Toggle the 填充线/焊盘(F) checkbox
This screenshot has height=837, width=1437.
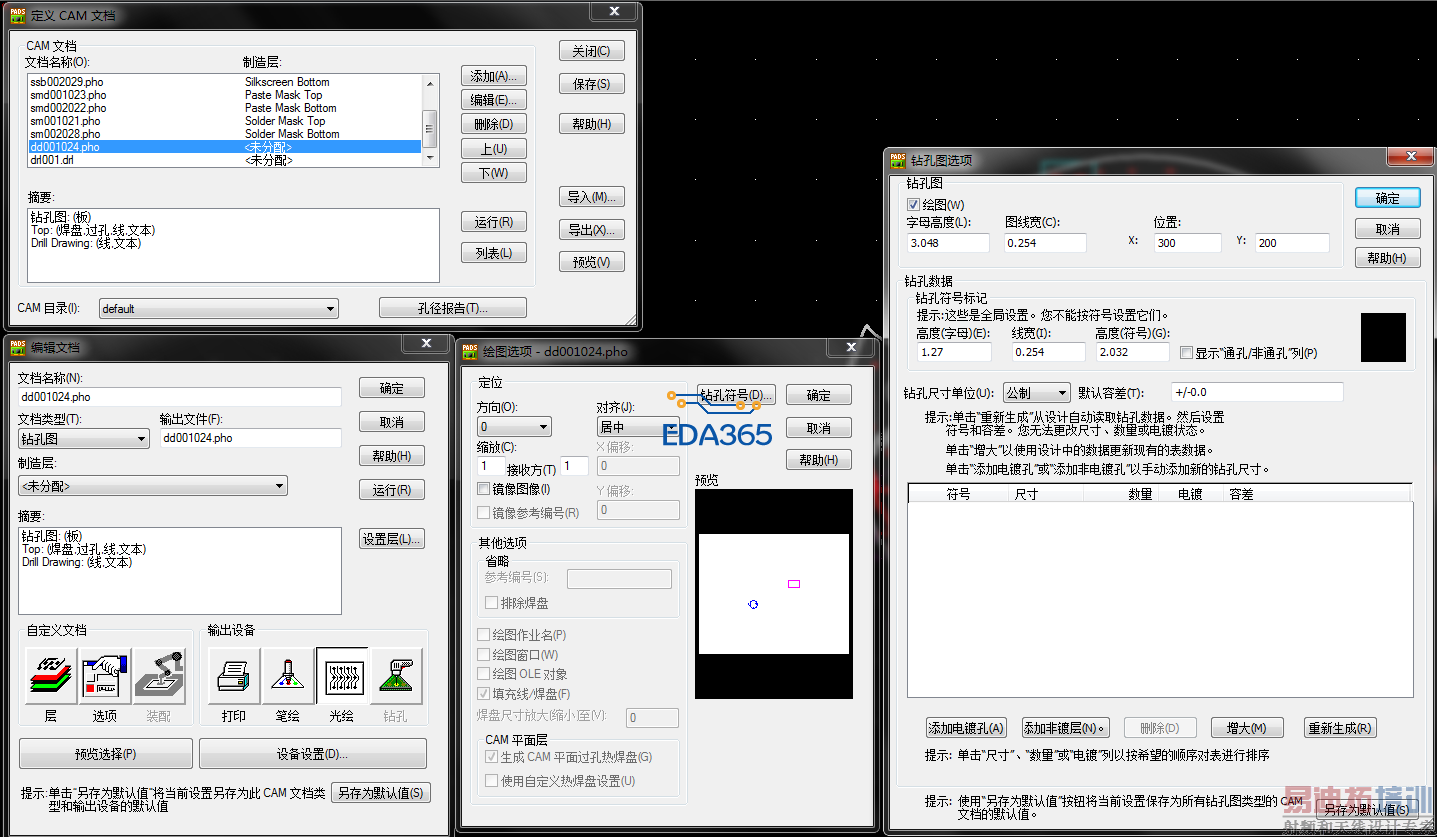(x=484, y=694)
